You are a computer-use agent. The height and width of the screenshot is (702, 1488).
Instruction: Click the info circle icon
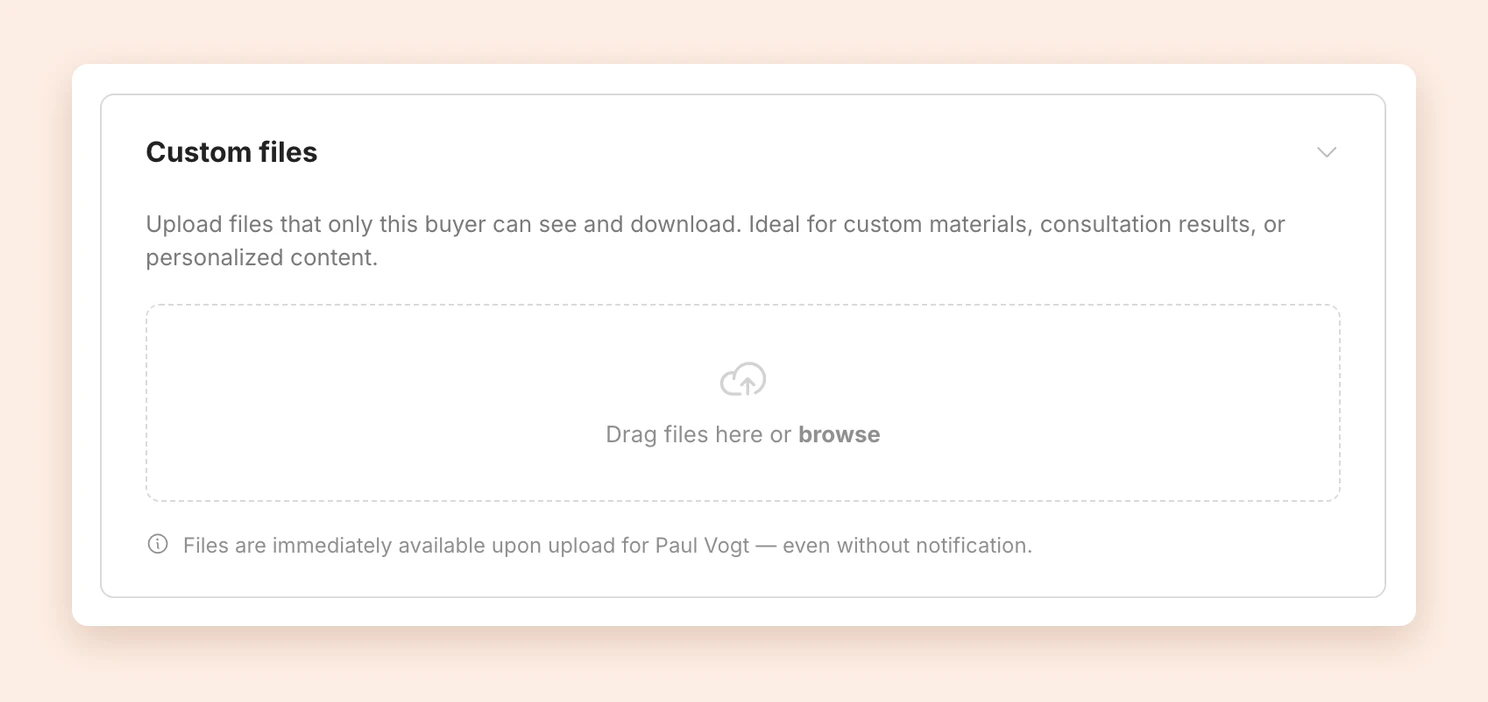point(158,544)
